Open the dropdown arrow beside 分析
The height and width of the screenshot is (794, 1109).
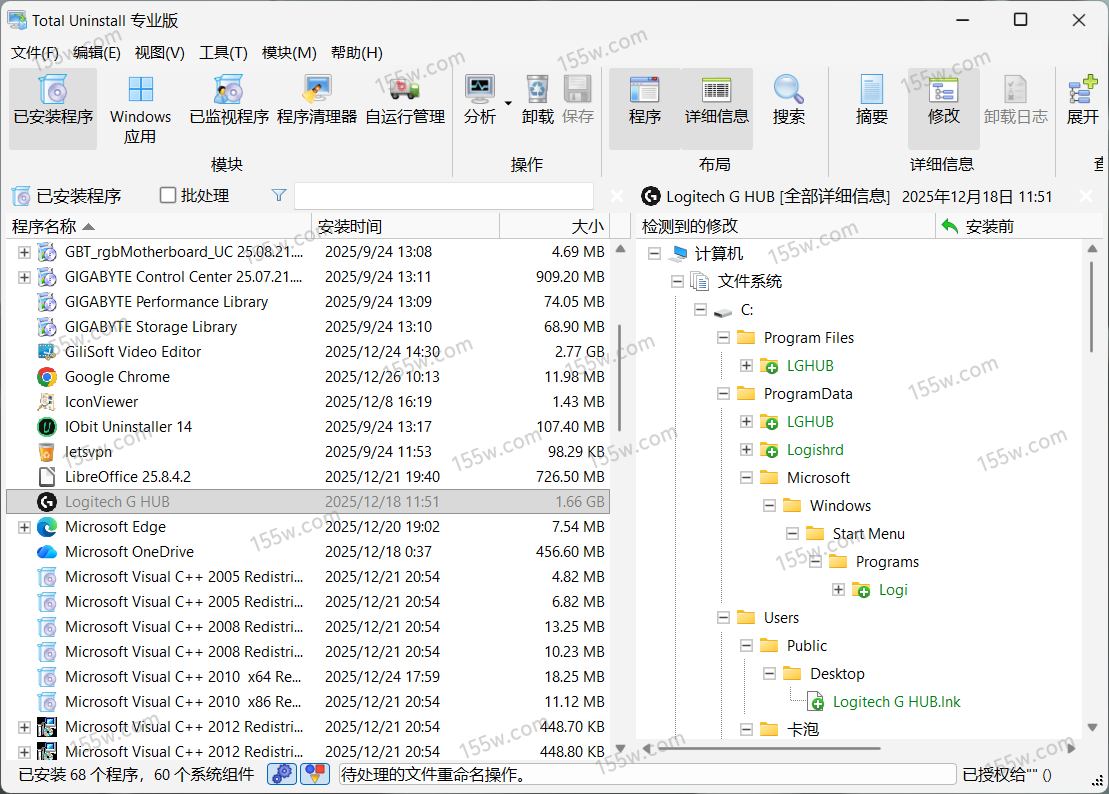coord(508,103)
